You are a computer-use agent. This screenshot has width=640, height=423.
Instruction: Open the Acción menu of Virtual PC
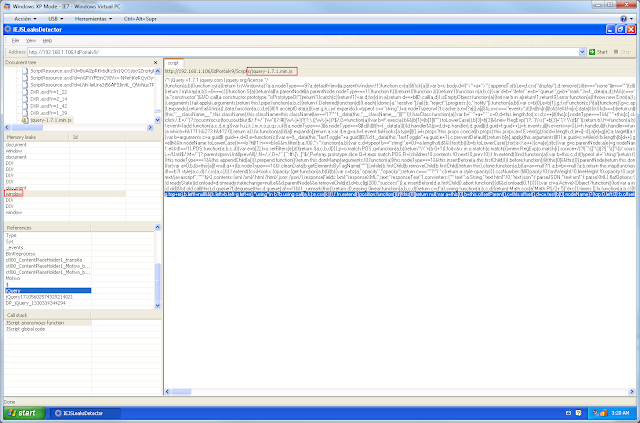[x=25, y=19]
